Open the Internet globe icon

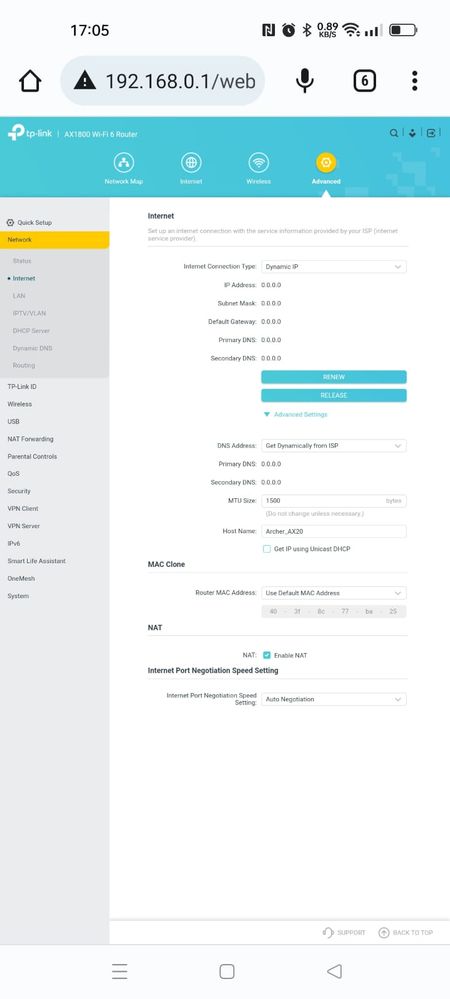(191, 162)
